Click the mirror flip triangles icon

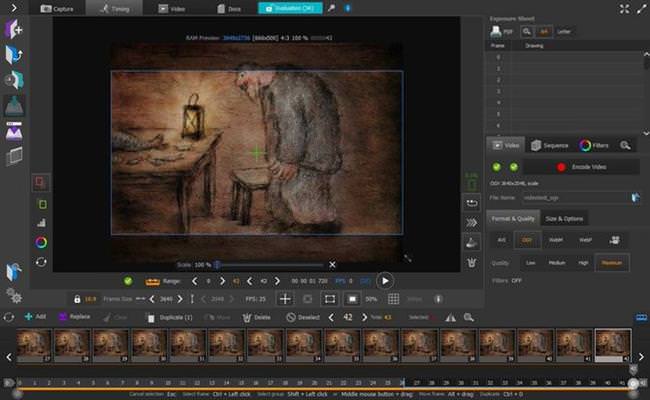coord(450,318)
